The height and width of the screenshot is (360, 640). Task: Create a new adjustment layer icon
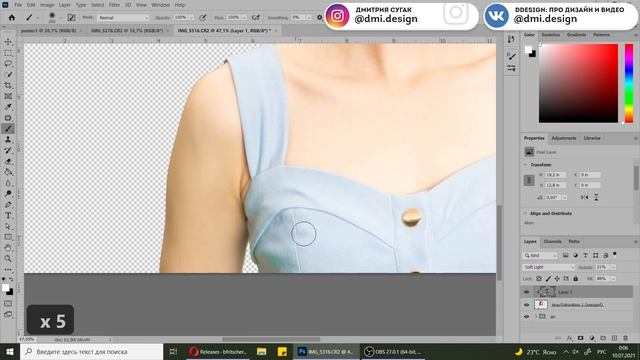coord(592,338)
